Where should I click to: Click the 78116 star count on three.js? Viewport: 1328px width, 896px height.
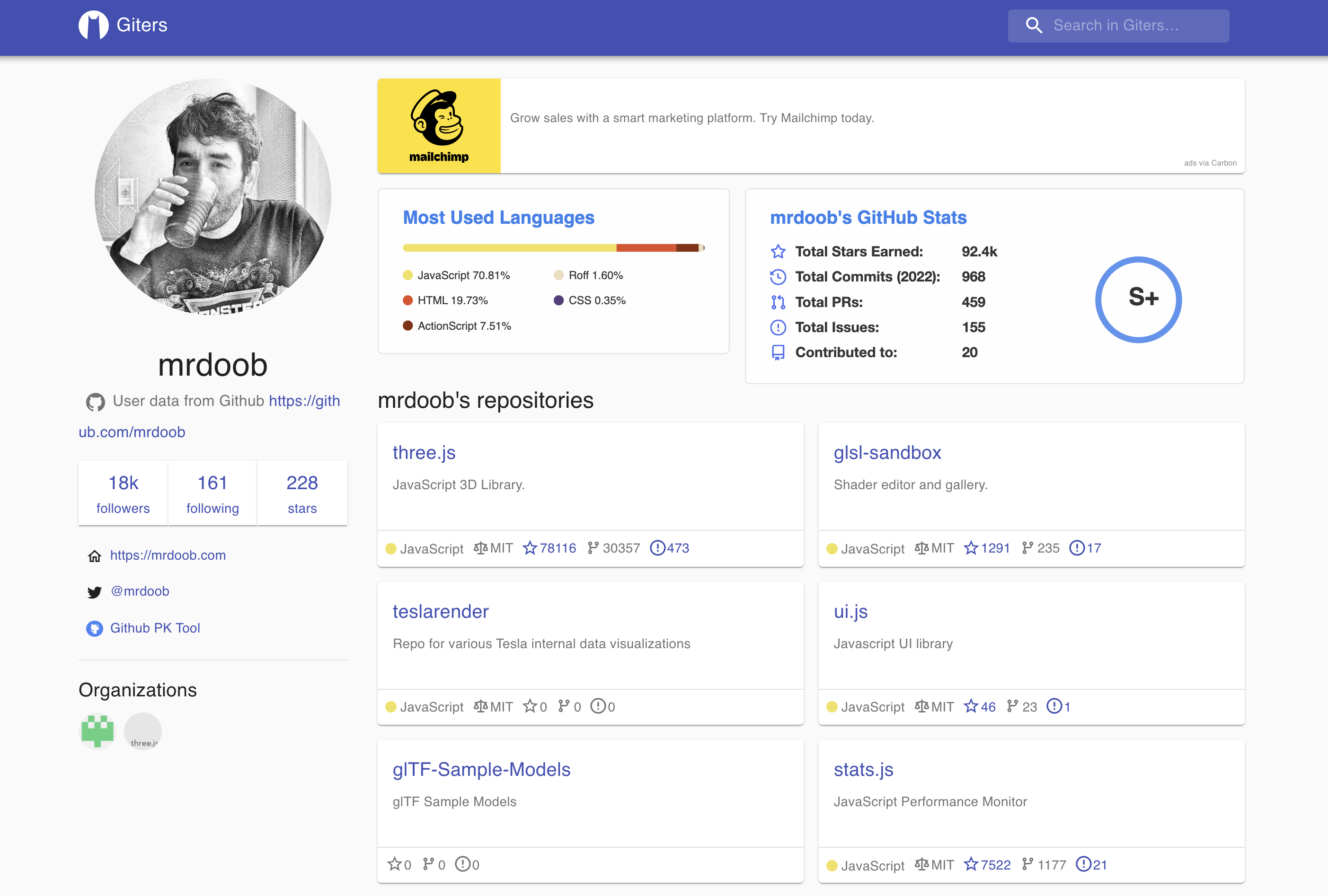tap(558, 548)
